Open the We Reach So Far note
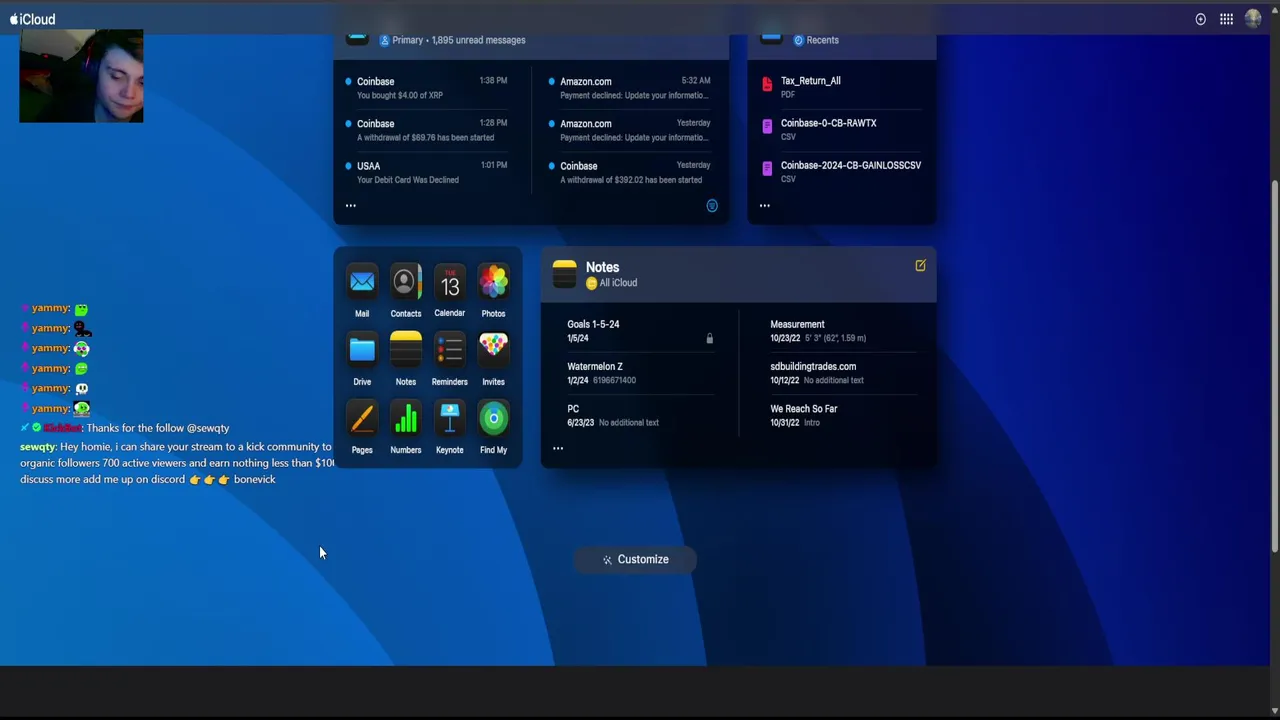The height and width of the screenshot is (720, 1280). tap(843, 415)
